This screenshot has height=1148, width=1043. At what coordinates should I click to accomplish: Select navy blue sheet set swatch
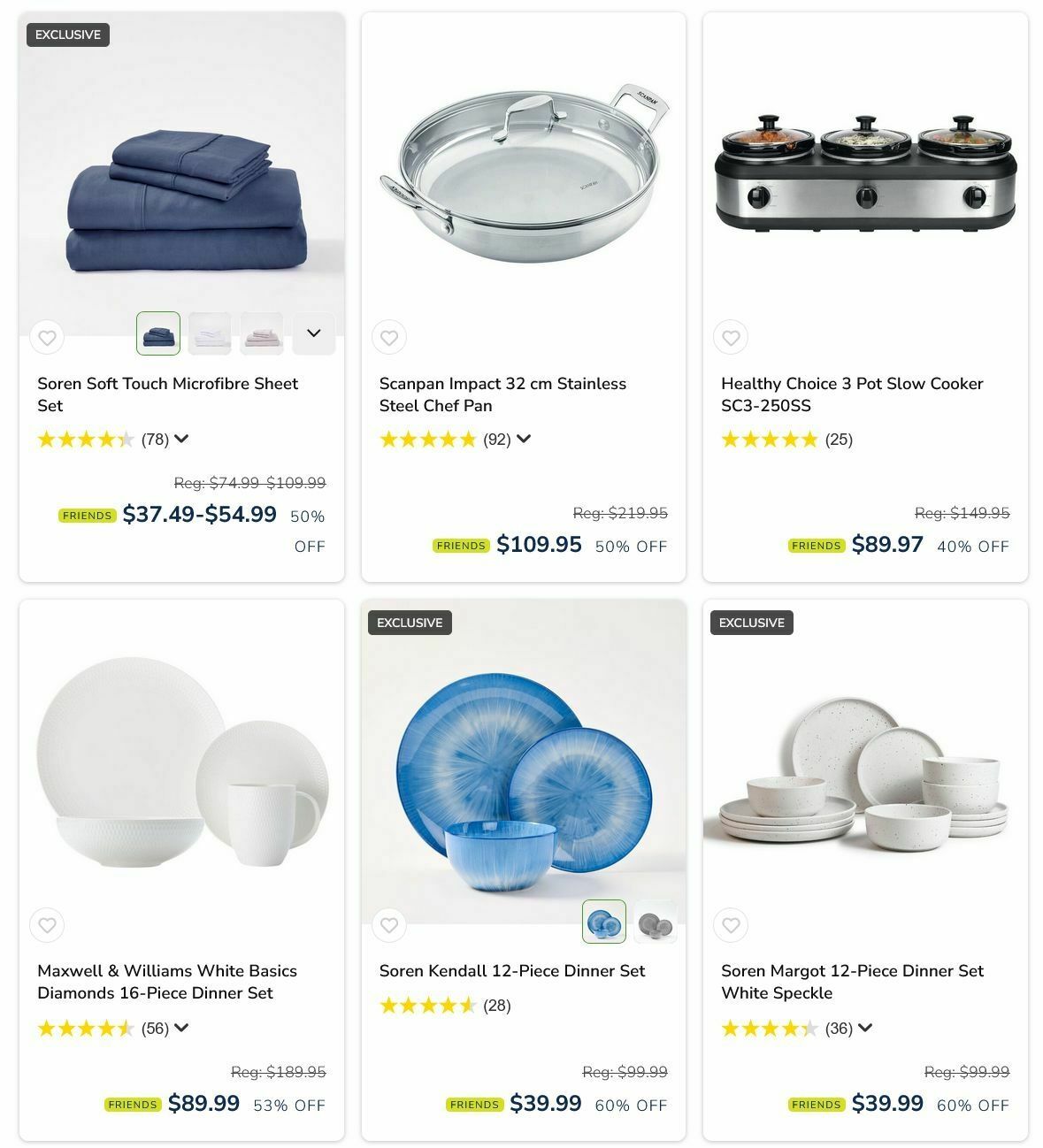coord(158,333)
